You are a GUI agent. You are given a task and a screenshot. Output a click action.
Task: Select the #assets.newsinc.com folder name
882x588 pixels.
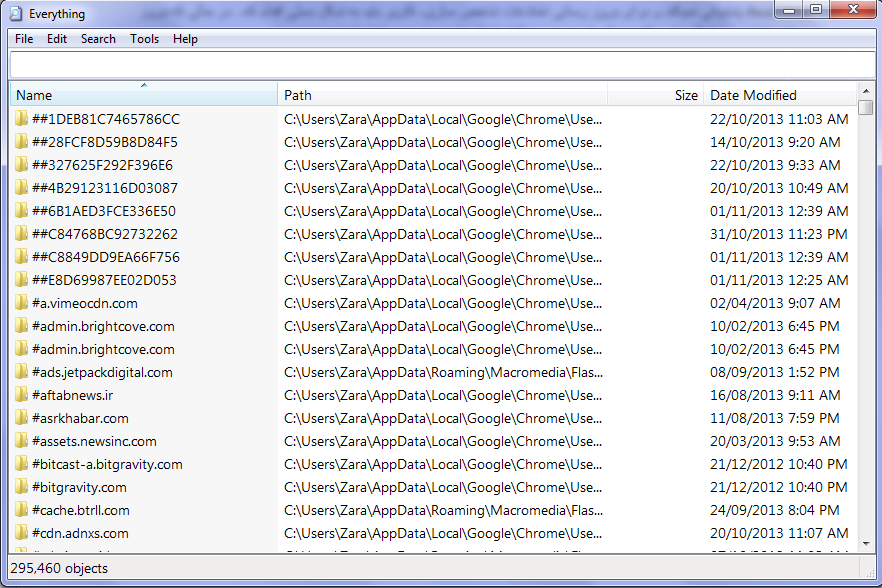coord(94,442)
